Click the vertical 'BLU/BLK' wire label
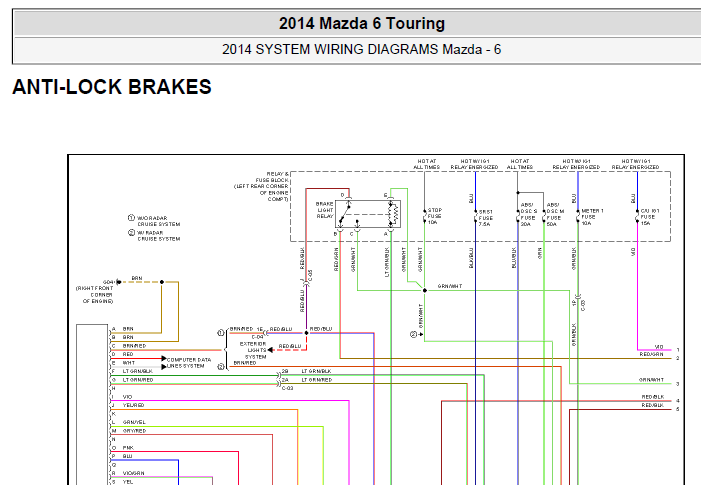Viewport: 701px width, 485px height. (514, 258)
